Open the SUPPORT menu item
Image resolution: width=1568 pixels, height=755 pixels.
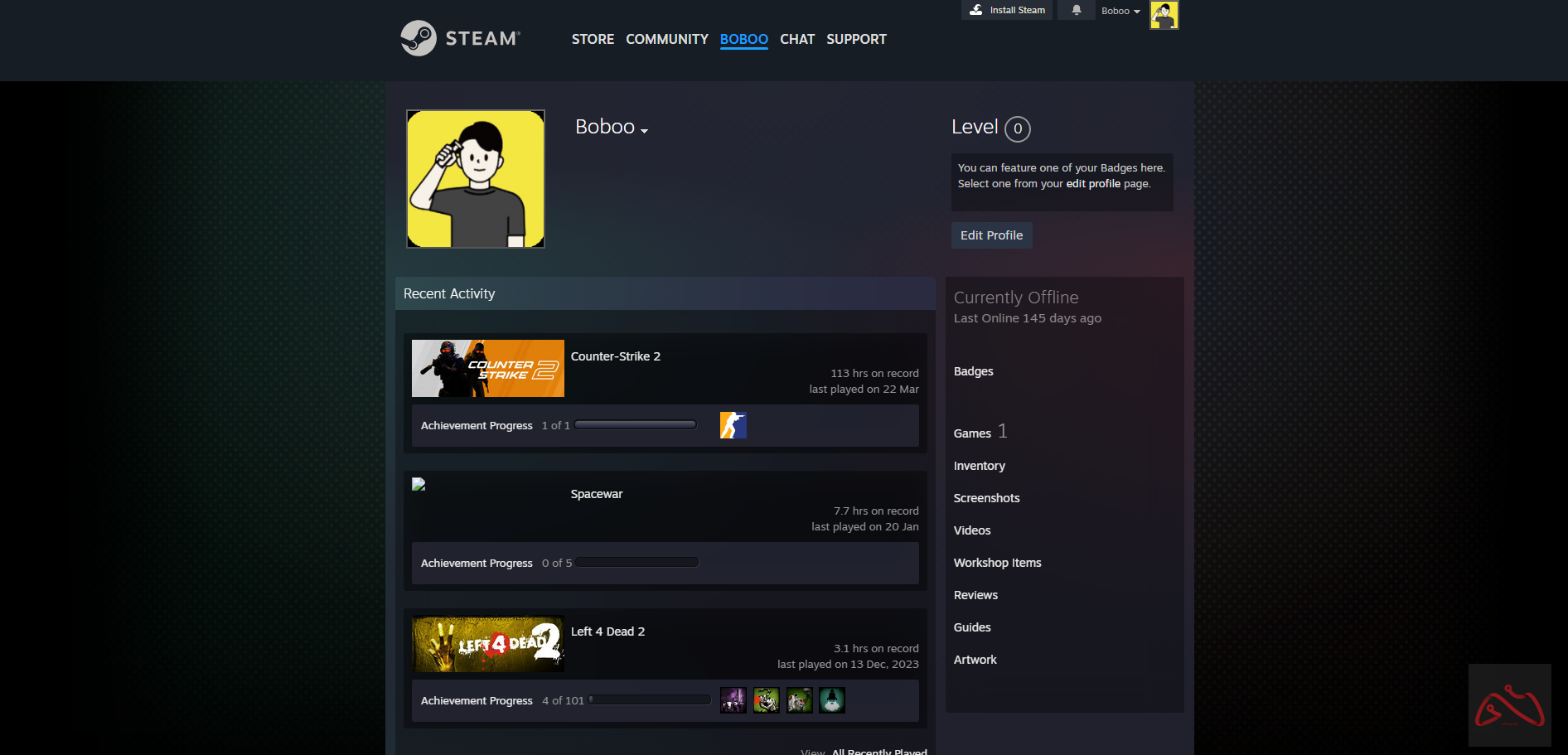tap(856, 39)
